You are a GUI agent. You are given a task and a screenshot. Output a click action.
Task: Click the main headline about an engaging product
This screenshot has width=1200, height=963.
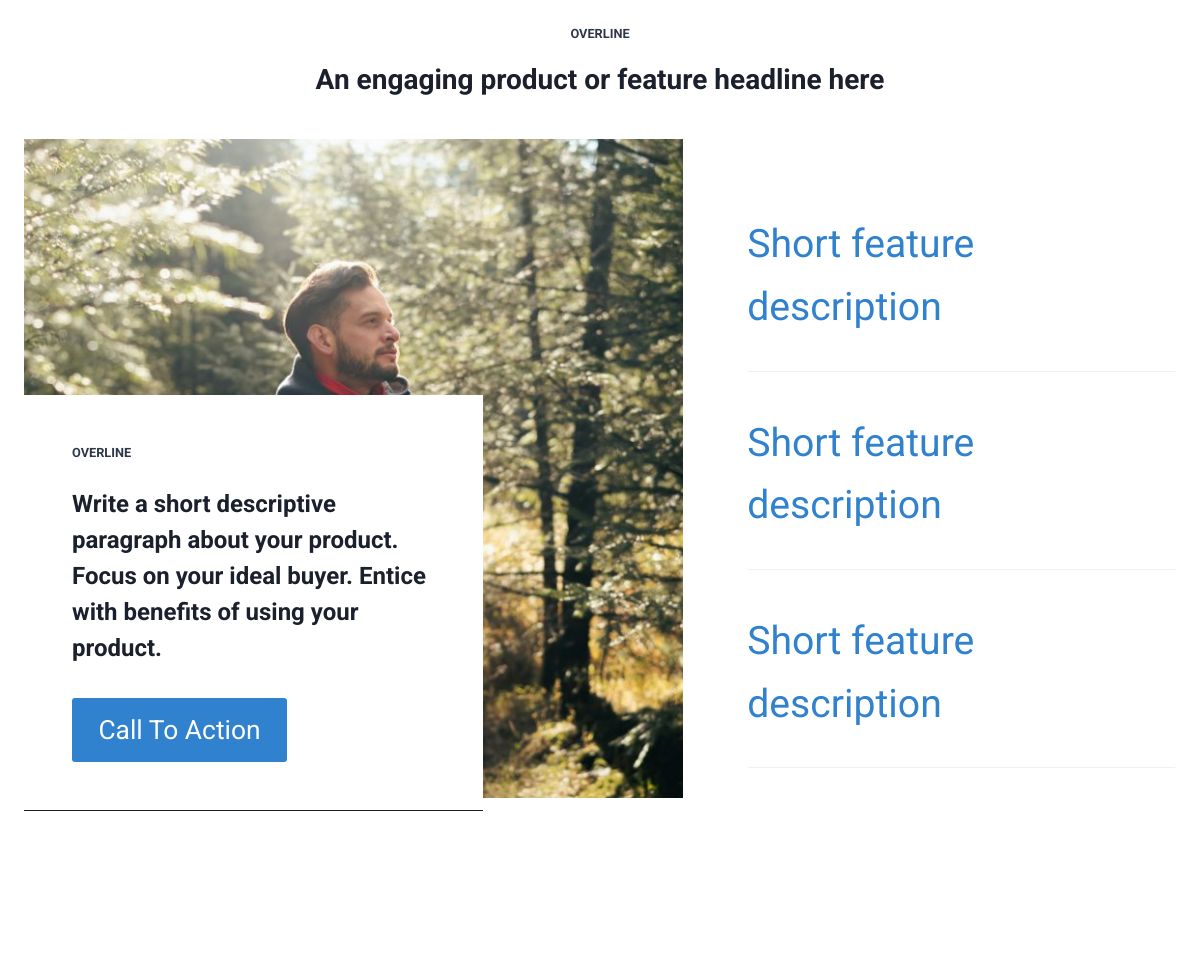click(599, 80)
